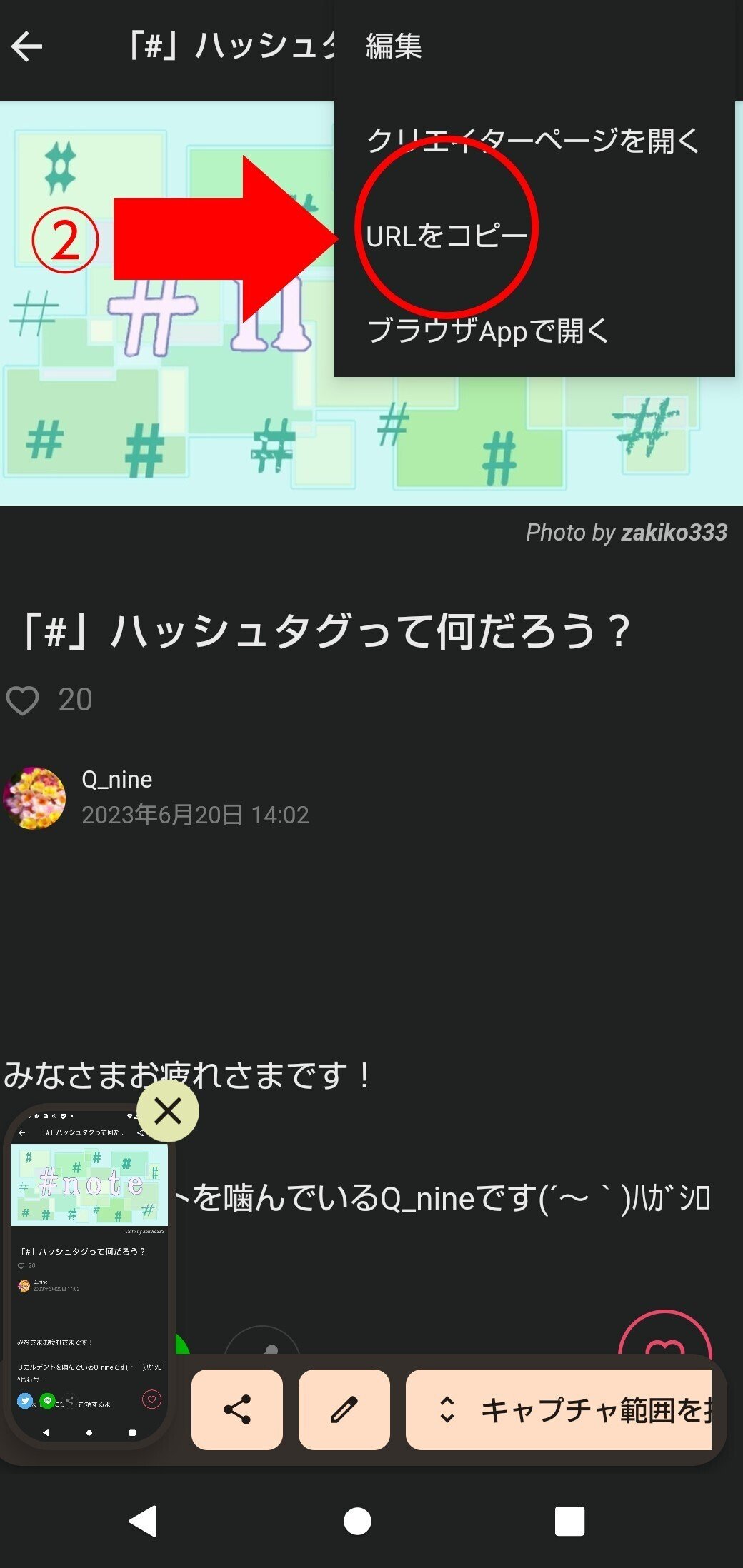Dismiss screenshot preview with X button
743x1568 pixels.
(x=168, y=1110)
